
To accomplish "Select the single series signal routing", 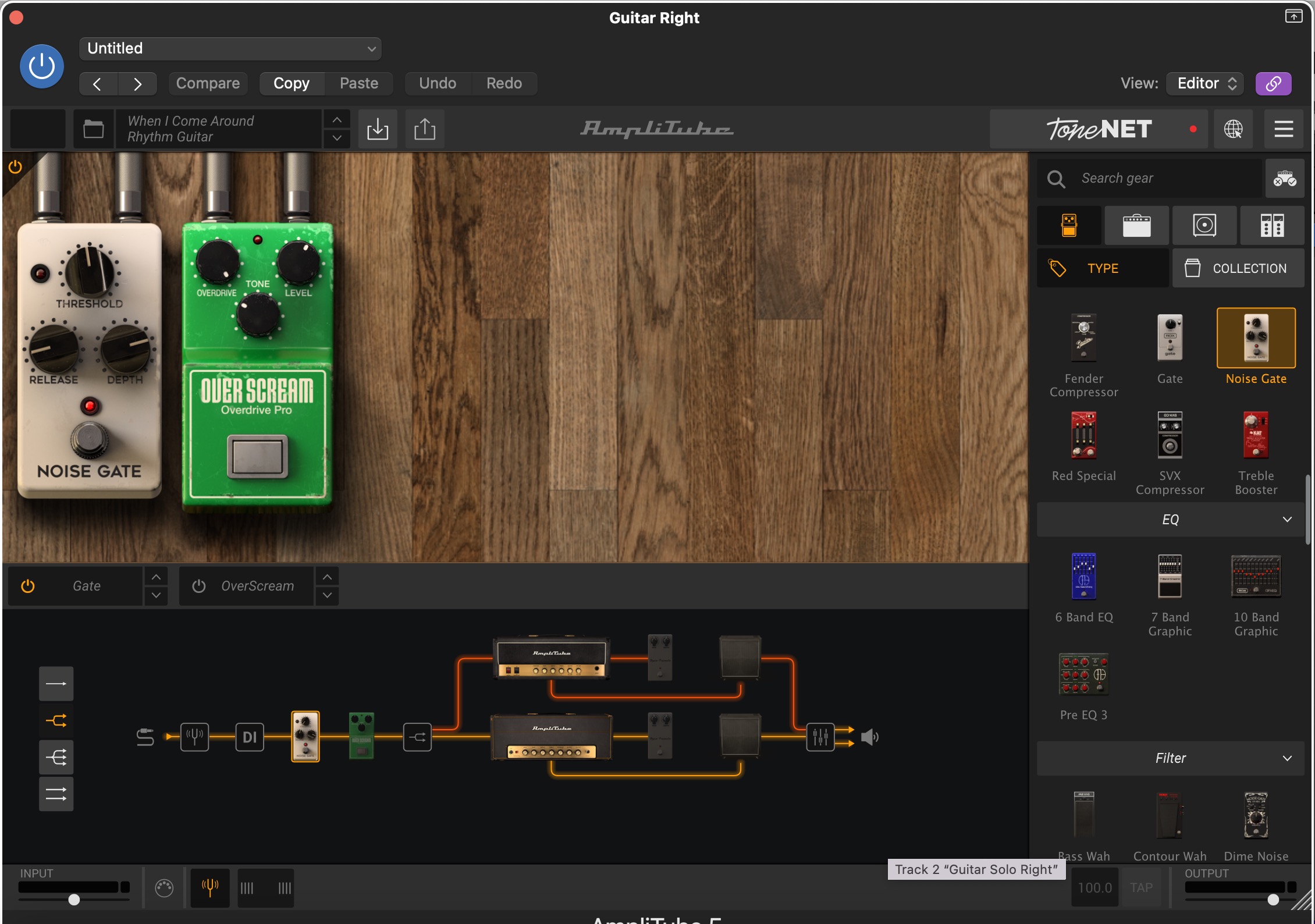I will click(56, 684).
